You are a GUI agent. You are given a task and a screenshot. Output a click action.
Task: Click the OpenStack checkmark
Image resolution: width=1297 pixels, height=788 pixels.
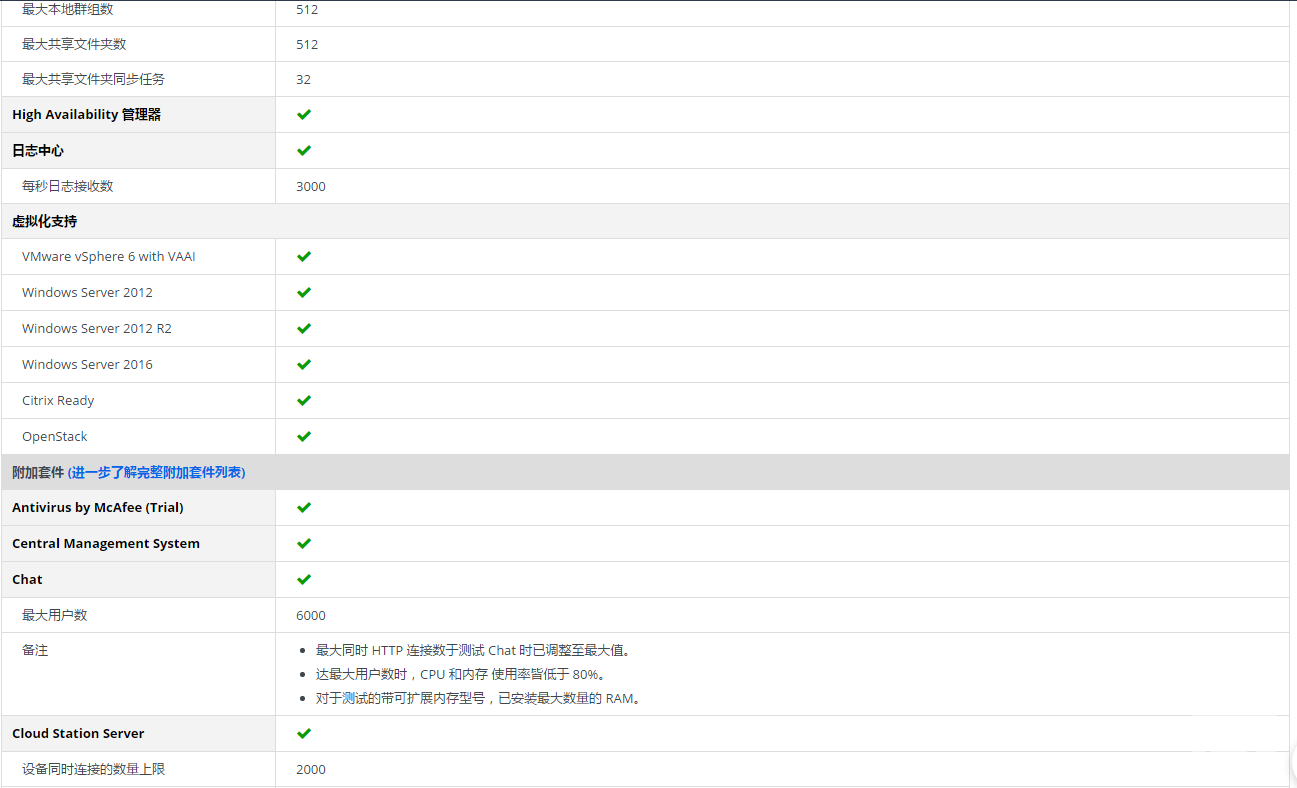coord(304,436)
